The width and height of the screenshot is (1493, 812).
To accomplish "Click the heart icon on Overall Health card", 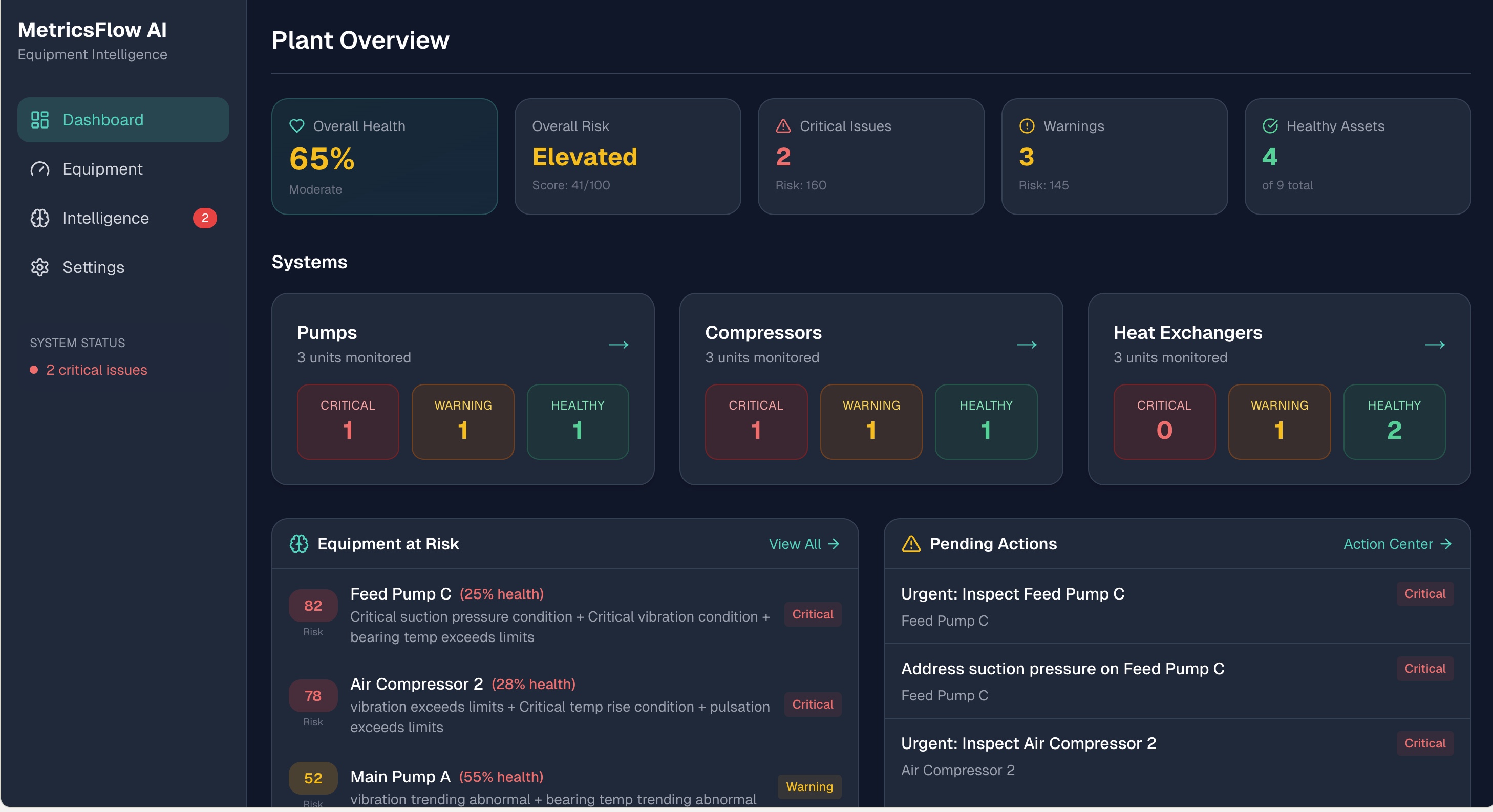I will (x=297, y=126).
